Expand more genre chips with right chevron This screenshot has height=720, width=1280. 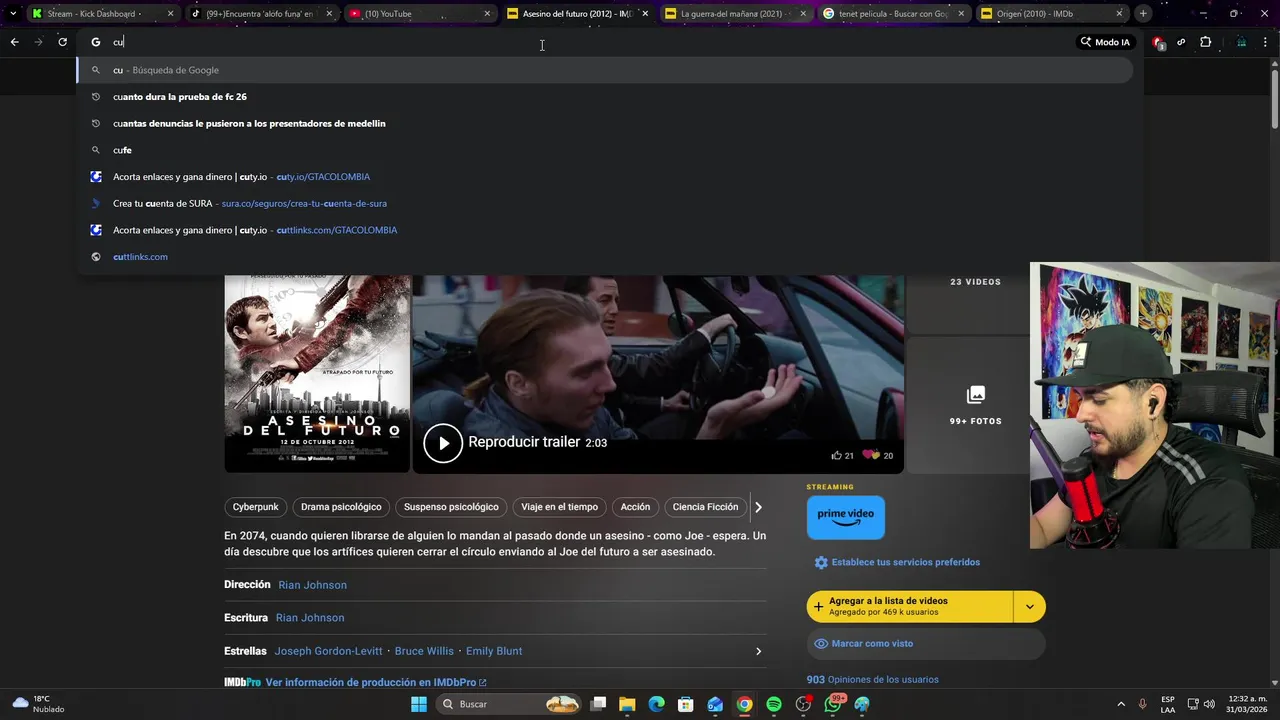coord(758,507)
